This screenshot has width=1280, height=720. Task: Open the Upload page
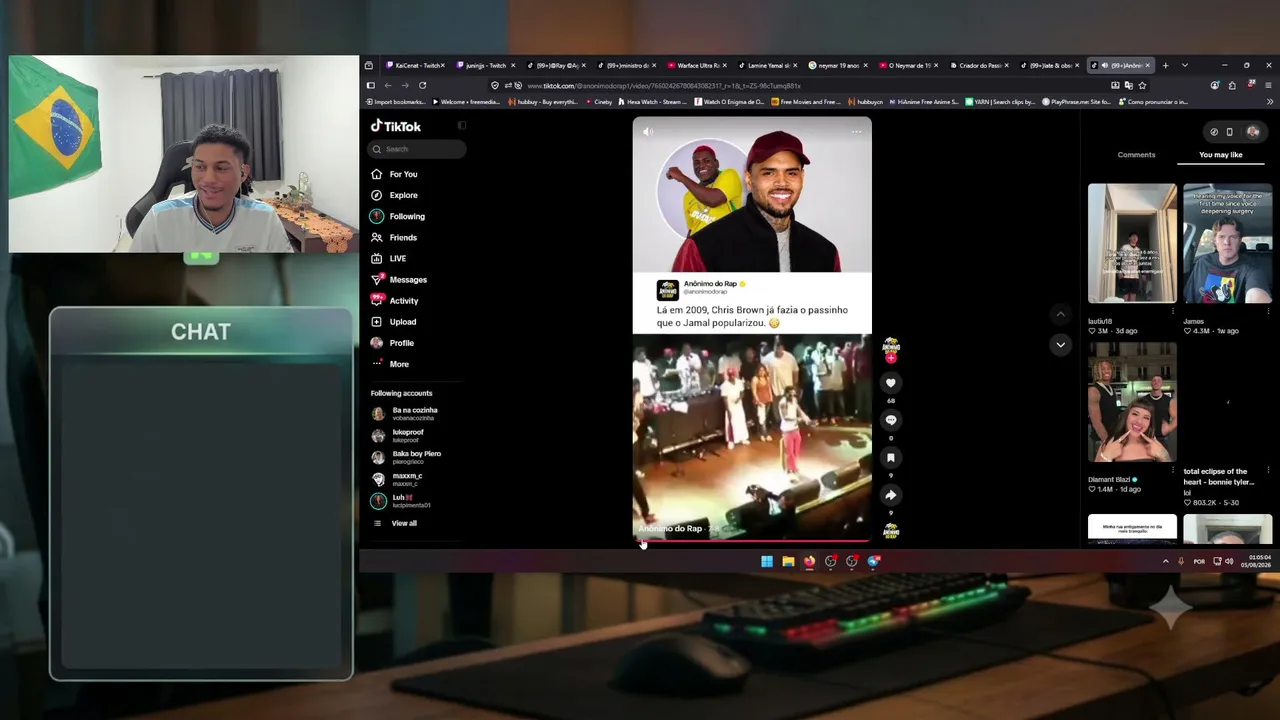click(394, 321)
